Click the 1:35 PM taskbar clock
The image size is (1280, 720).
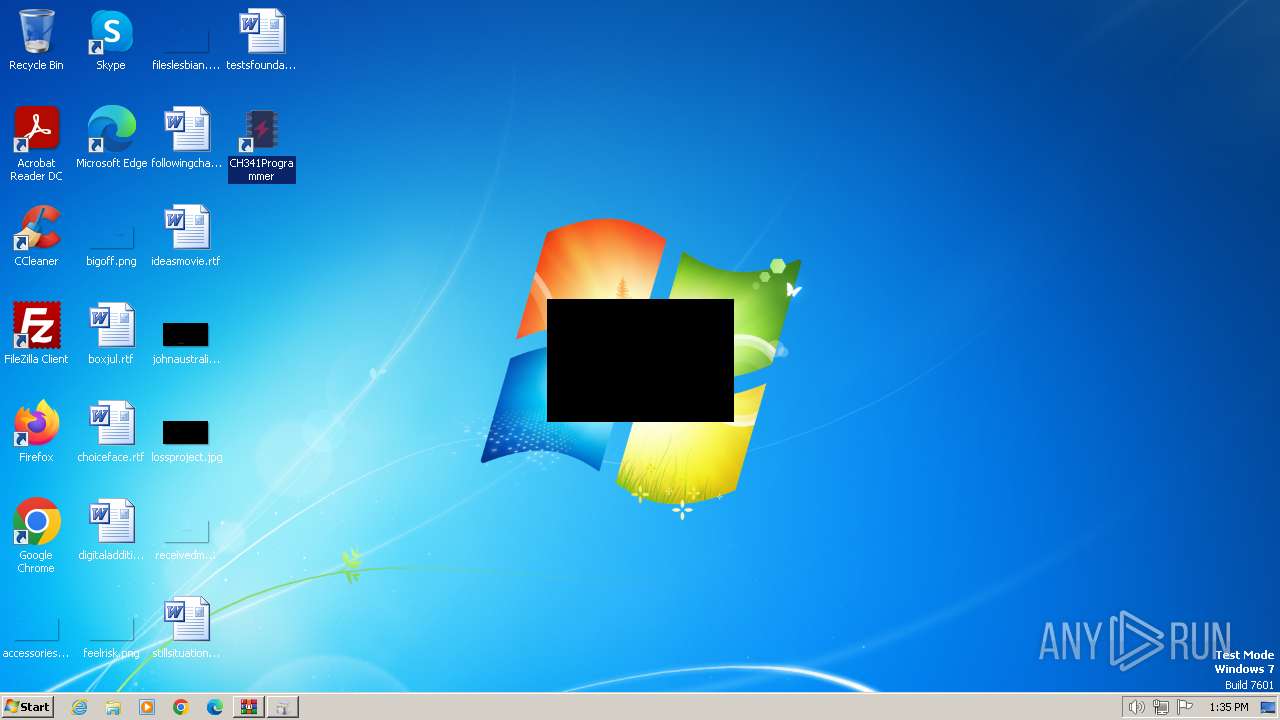click(1229, 707)
